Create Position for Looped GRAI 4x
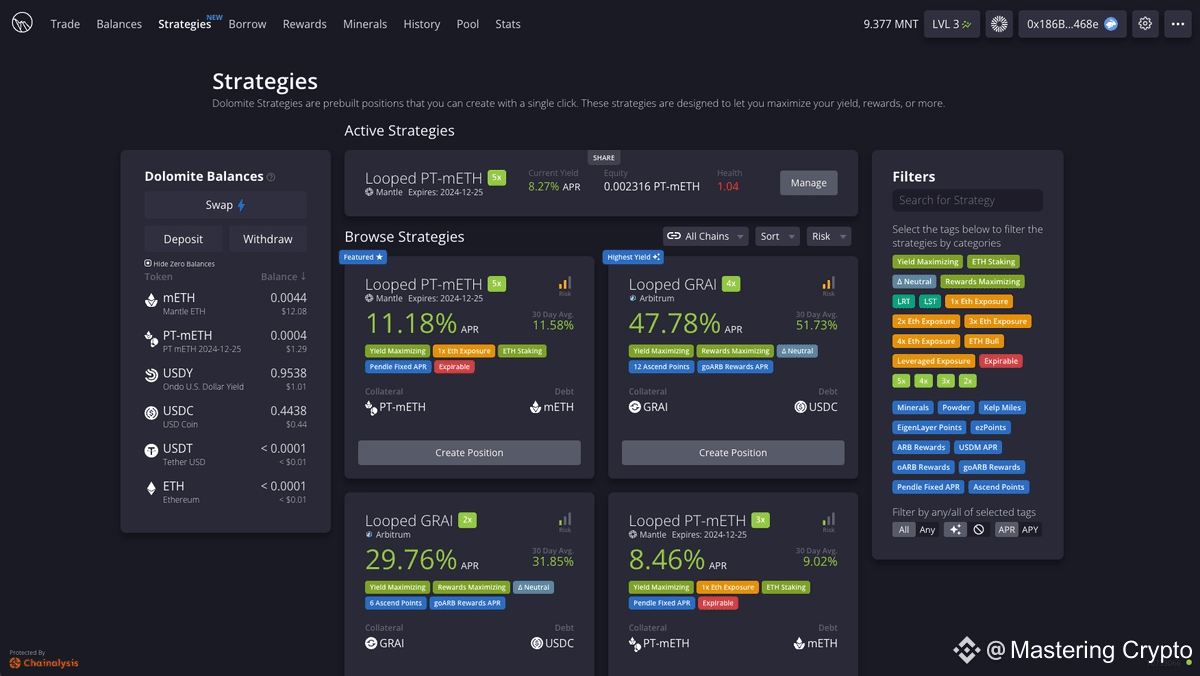This screenshot has width=1200, height=676. [733, 453]
